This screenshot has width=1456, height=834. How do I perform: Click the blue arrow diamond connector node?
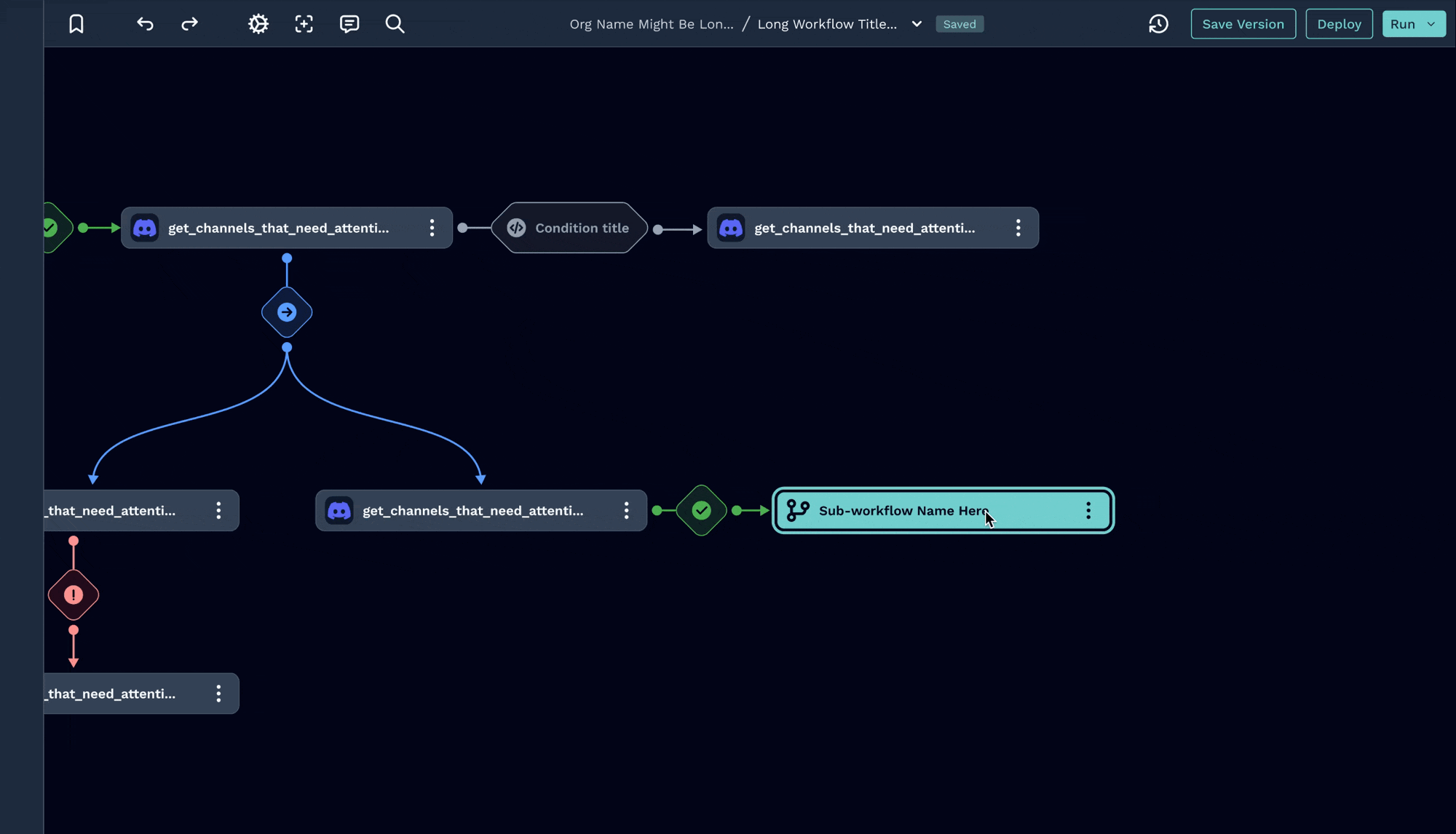tap(287, 312)
